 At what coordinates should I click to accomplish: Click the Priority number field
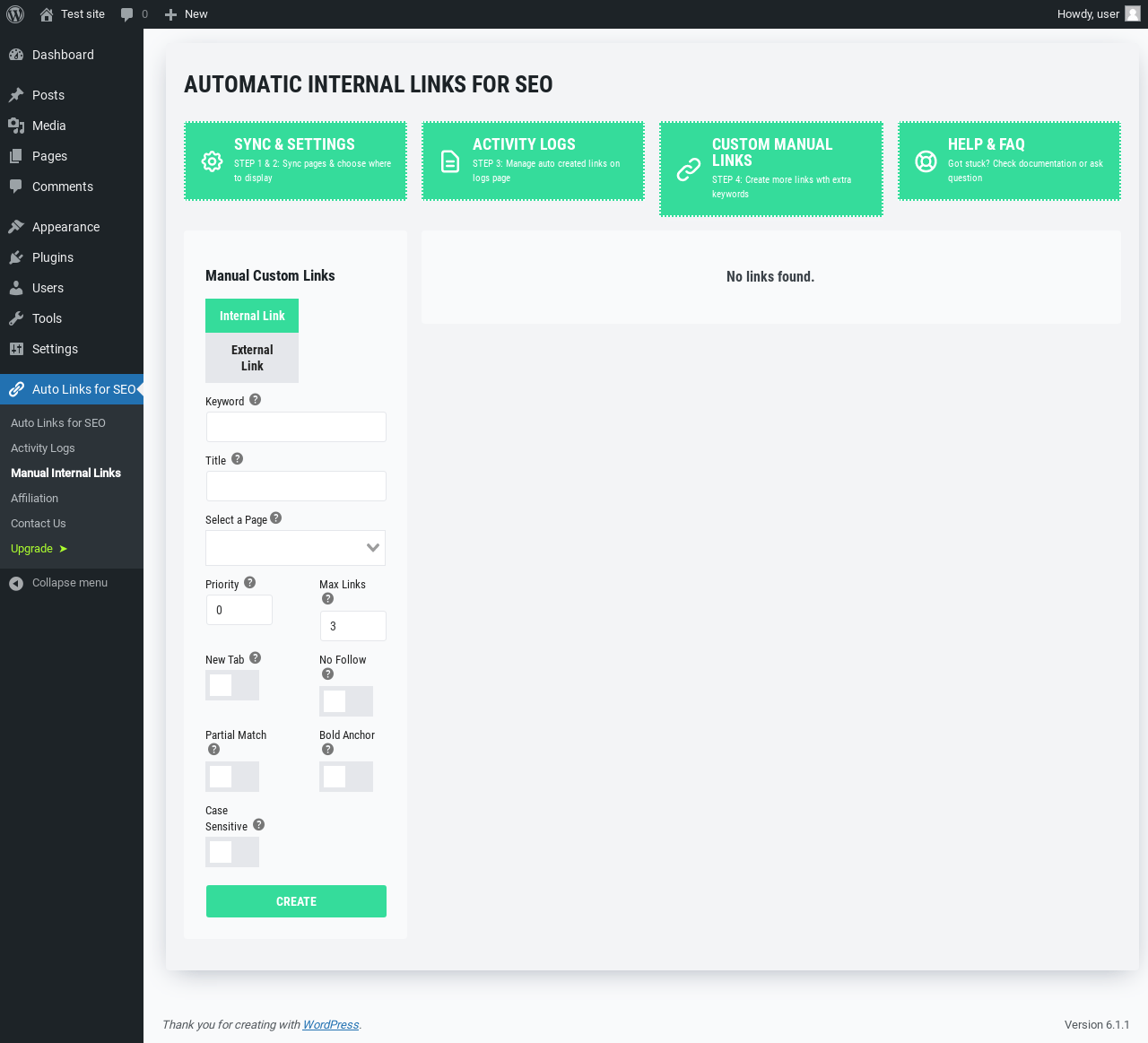click(239, 610)
